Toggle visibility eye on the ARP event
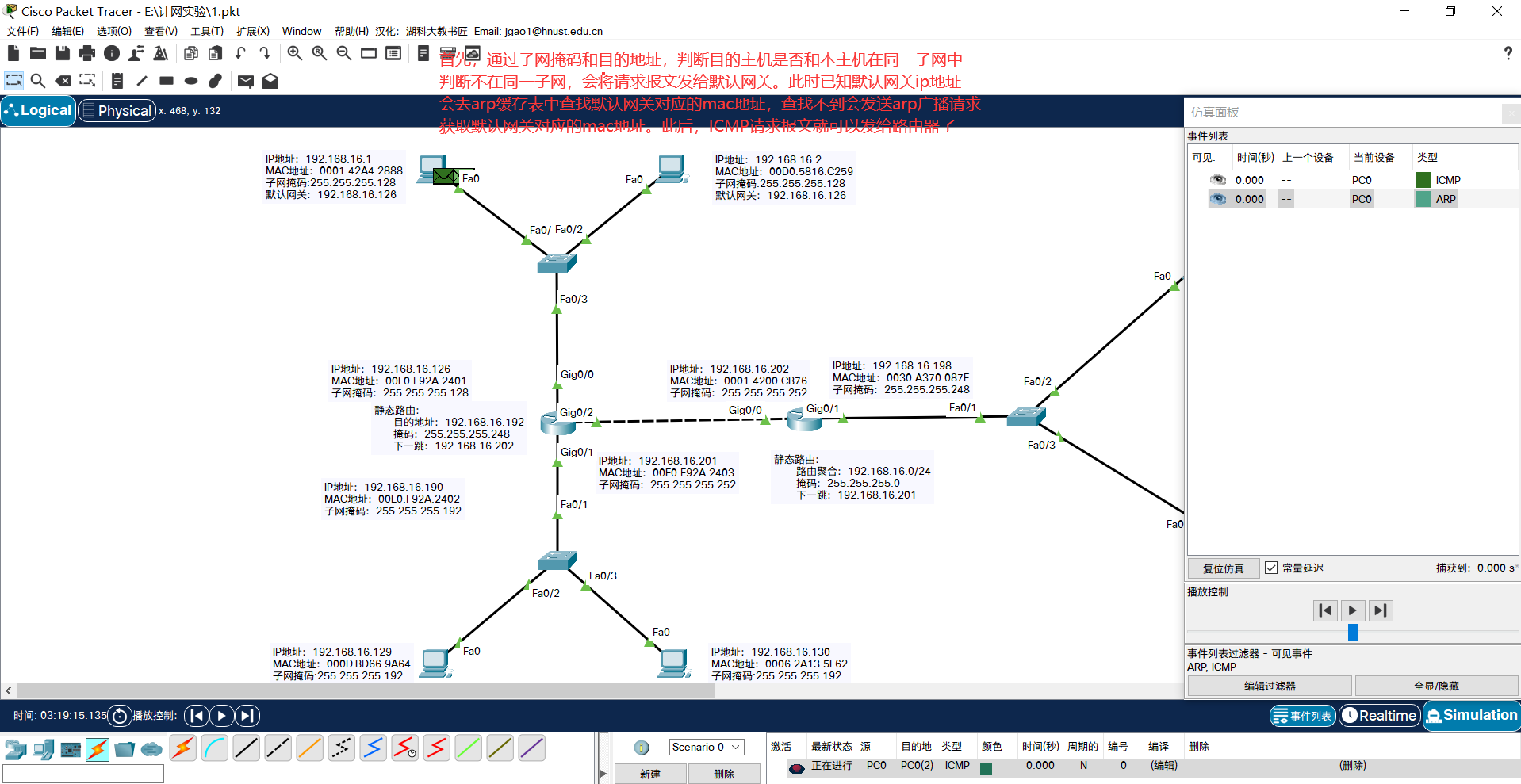This screenshot has width=1521, height=784. pos(1218,199)
